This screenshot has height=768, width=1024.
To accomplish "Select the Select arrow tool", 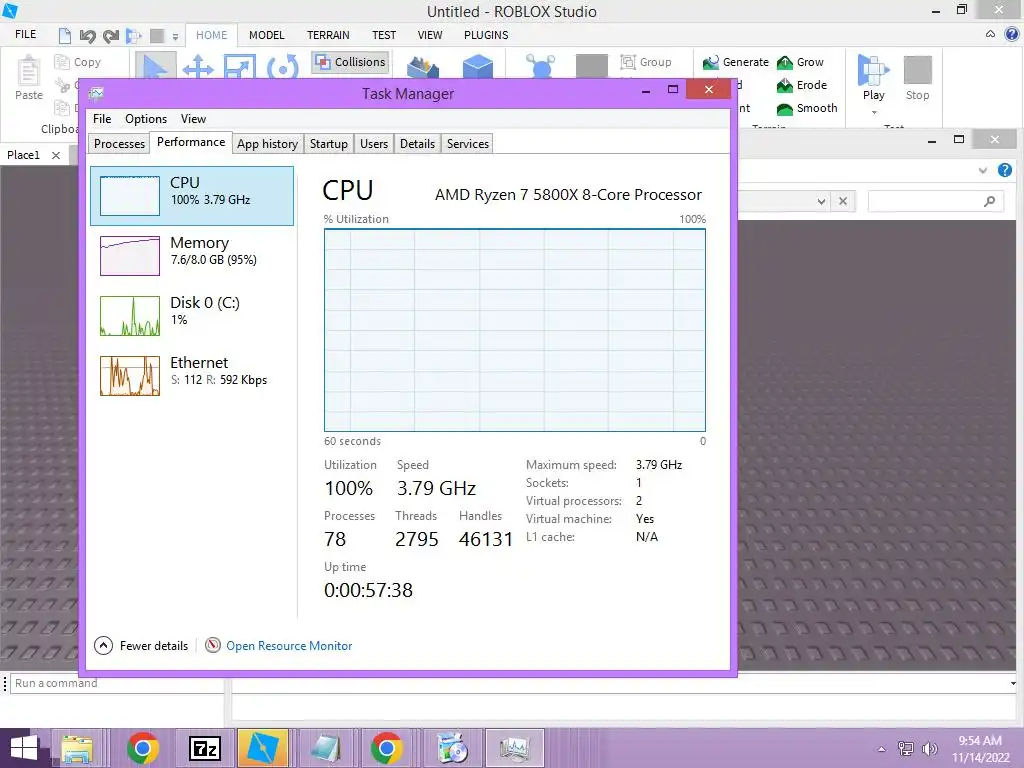I will coord(155,65).
